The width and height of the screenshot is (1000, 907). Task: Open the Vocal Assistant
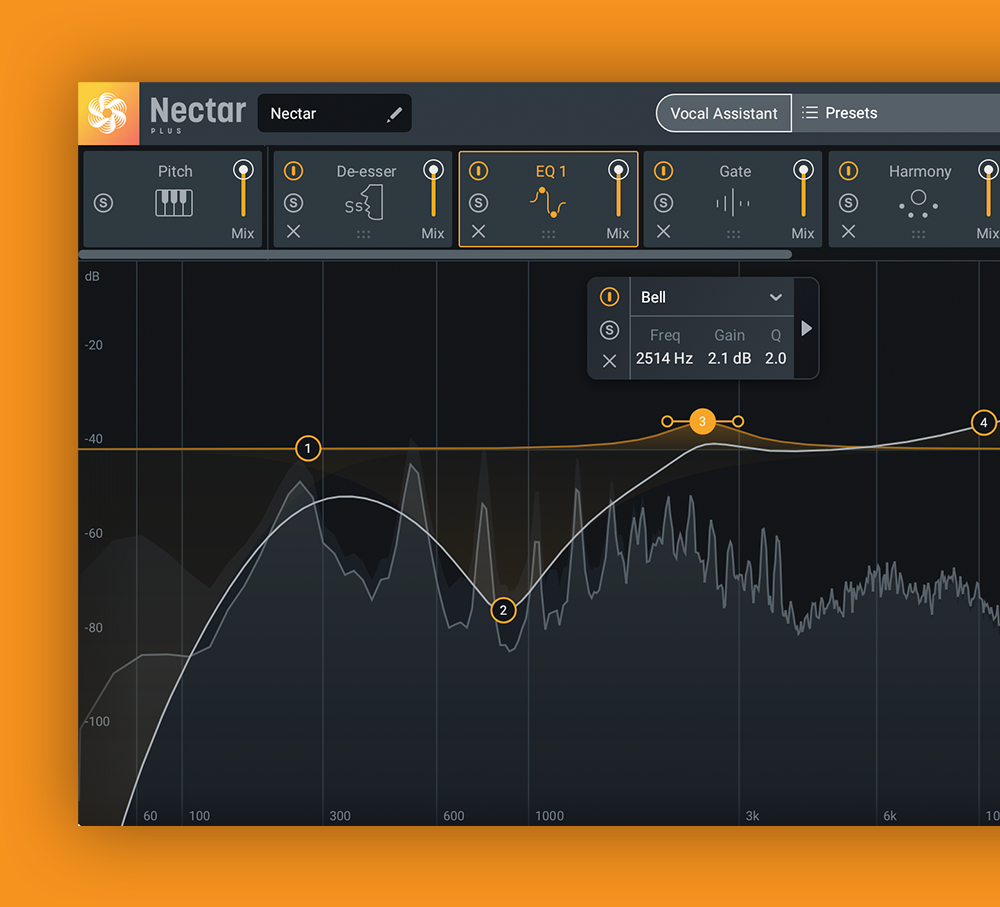tap(724, 114)
